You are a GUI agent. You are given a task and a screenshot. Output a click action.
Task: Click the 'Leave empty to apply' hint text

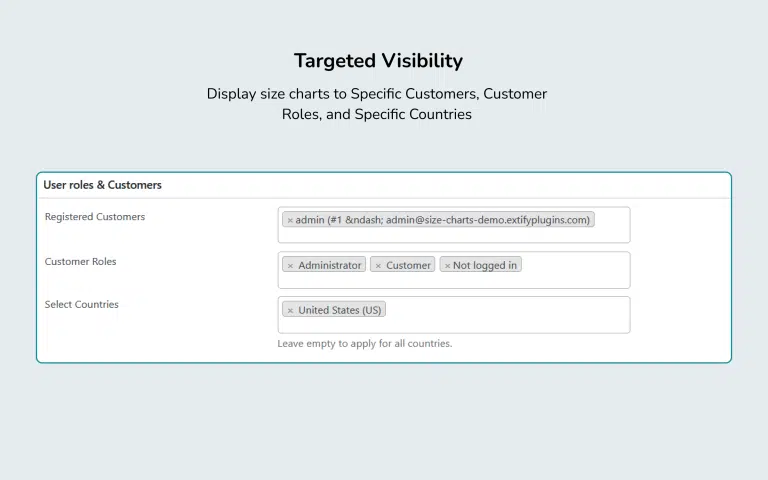coord(364,343)
